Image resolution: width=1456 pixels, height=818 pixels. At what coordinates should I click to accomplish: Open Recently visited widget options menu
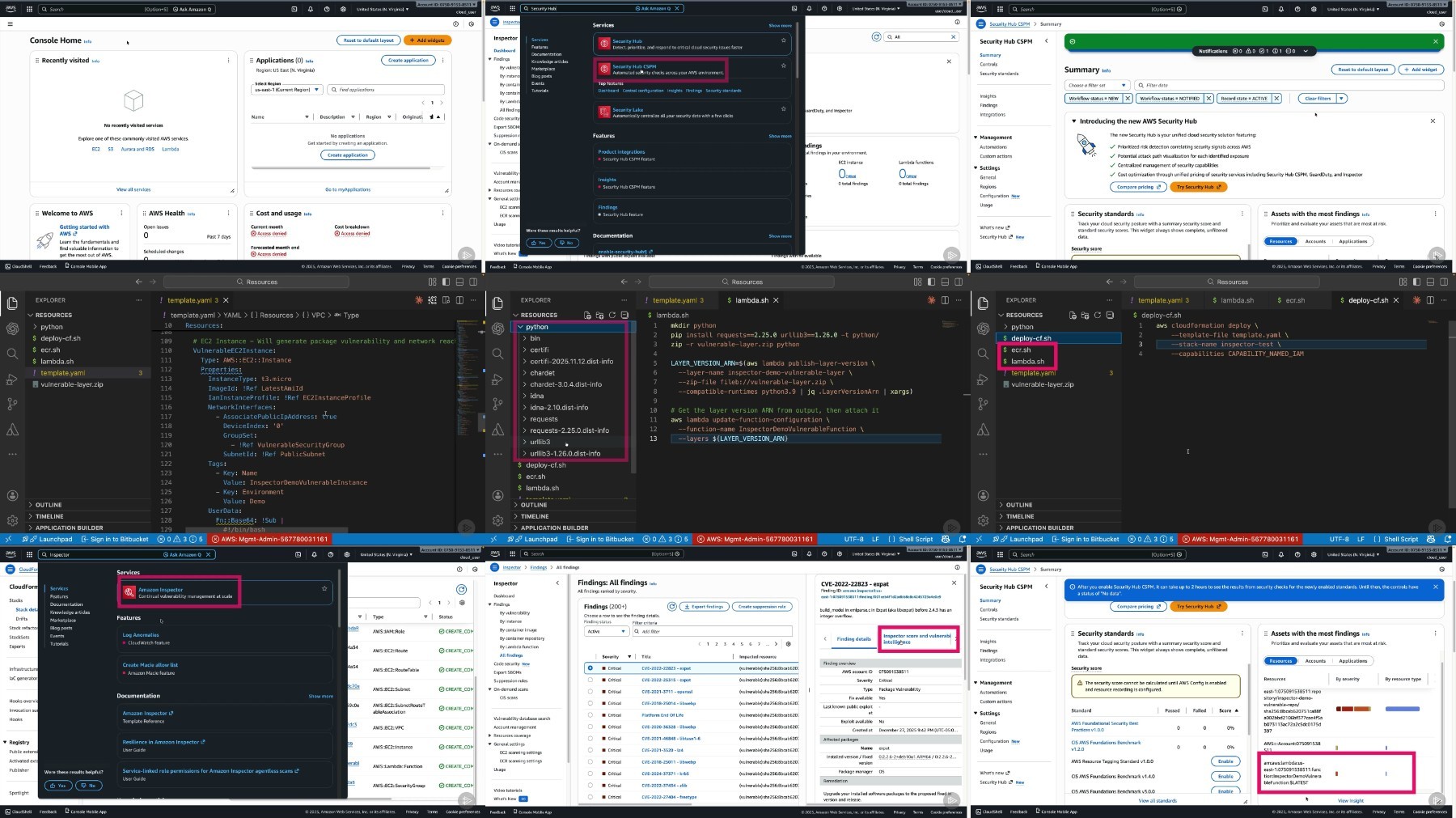coord(228,61)
